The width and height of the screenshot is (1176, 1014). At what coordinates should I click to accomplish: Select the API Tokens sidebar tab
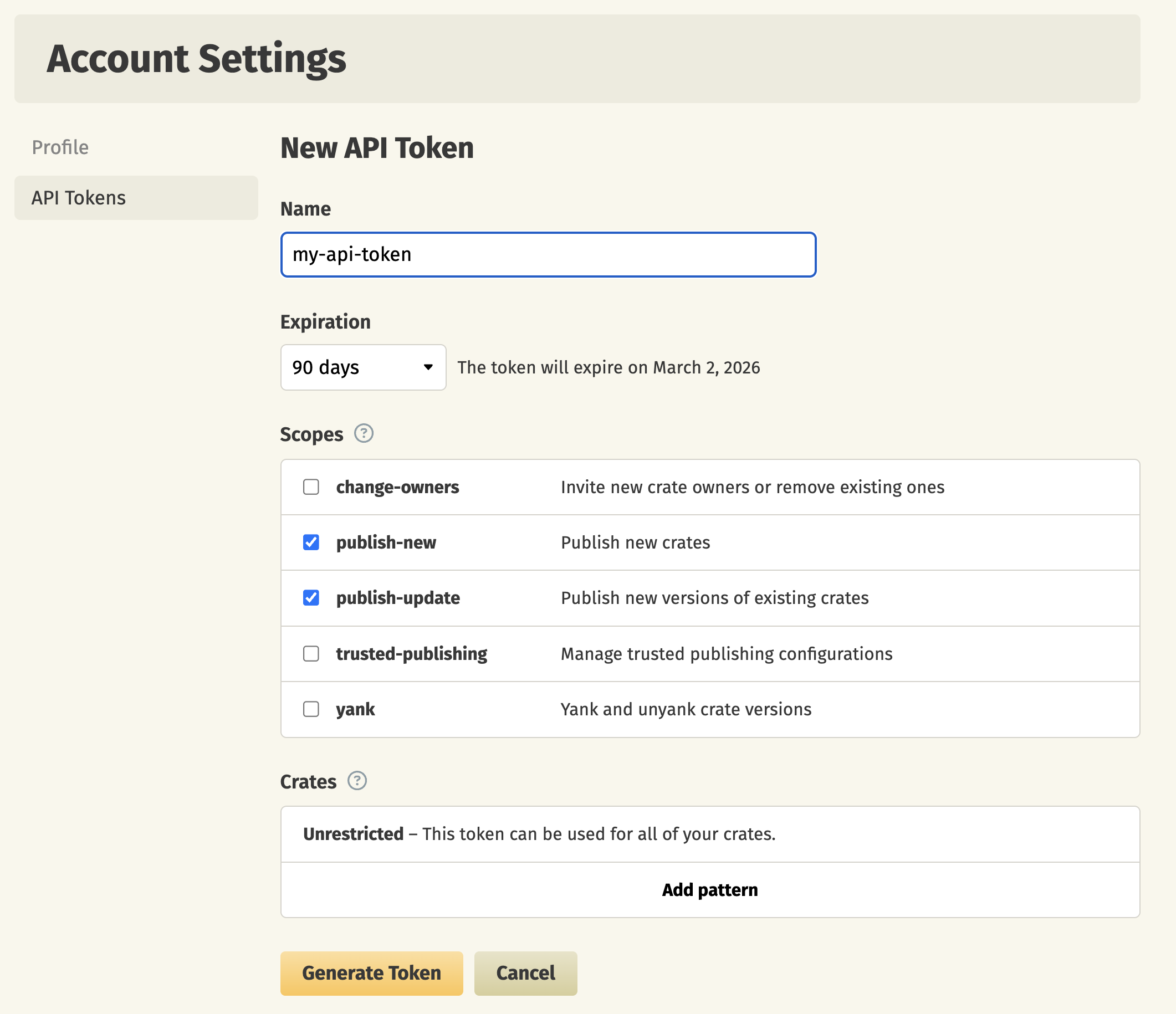[78, 197]
